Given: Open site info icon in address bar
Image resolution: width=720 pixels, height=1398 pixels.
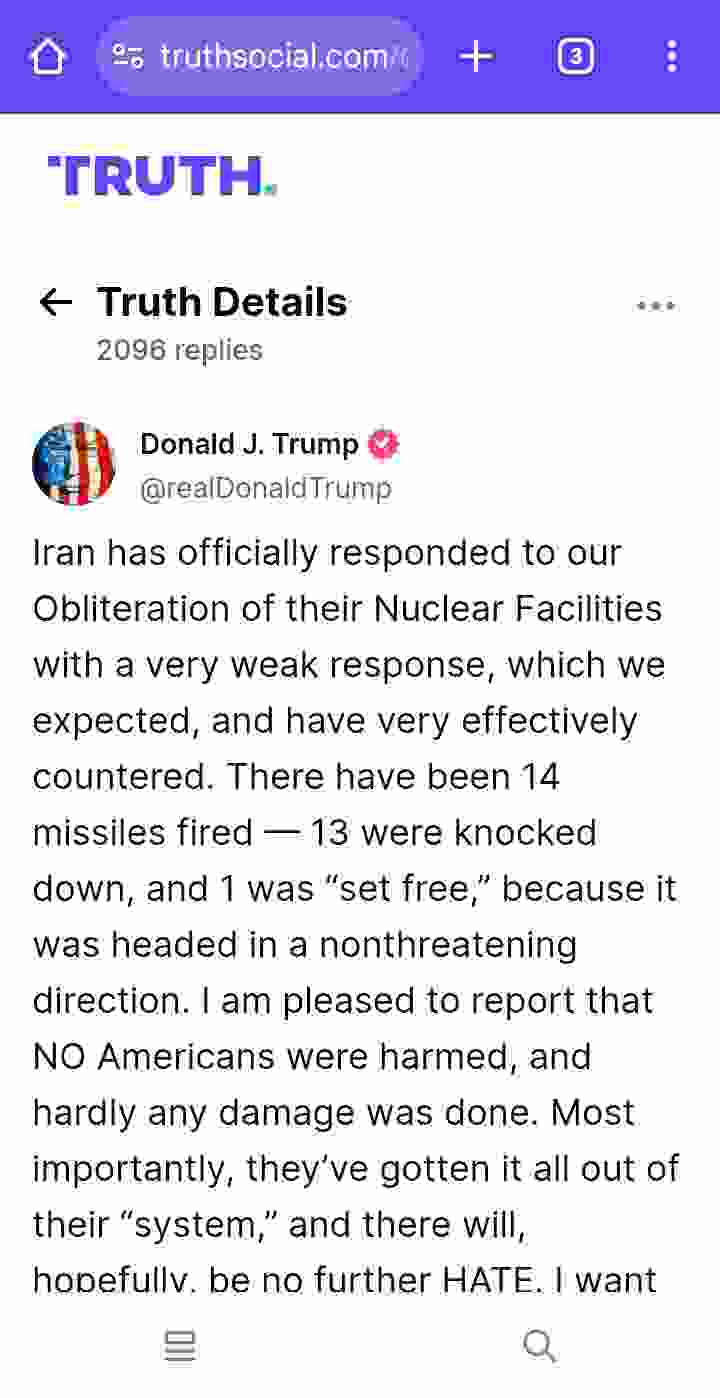Looking at the screenshot, I should pyautogui.click(x=128, y=57).
